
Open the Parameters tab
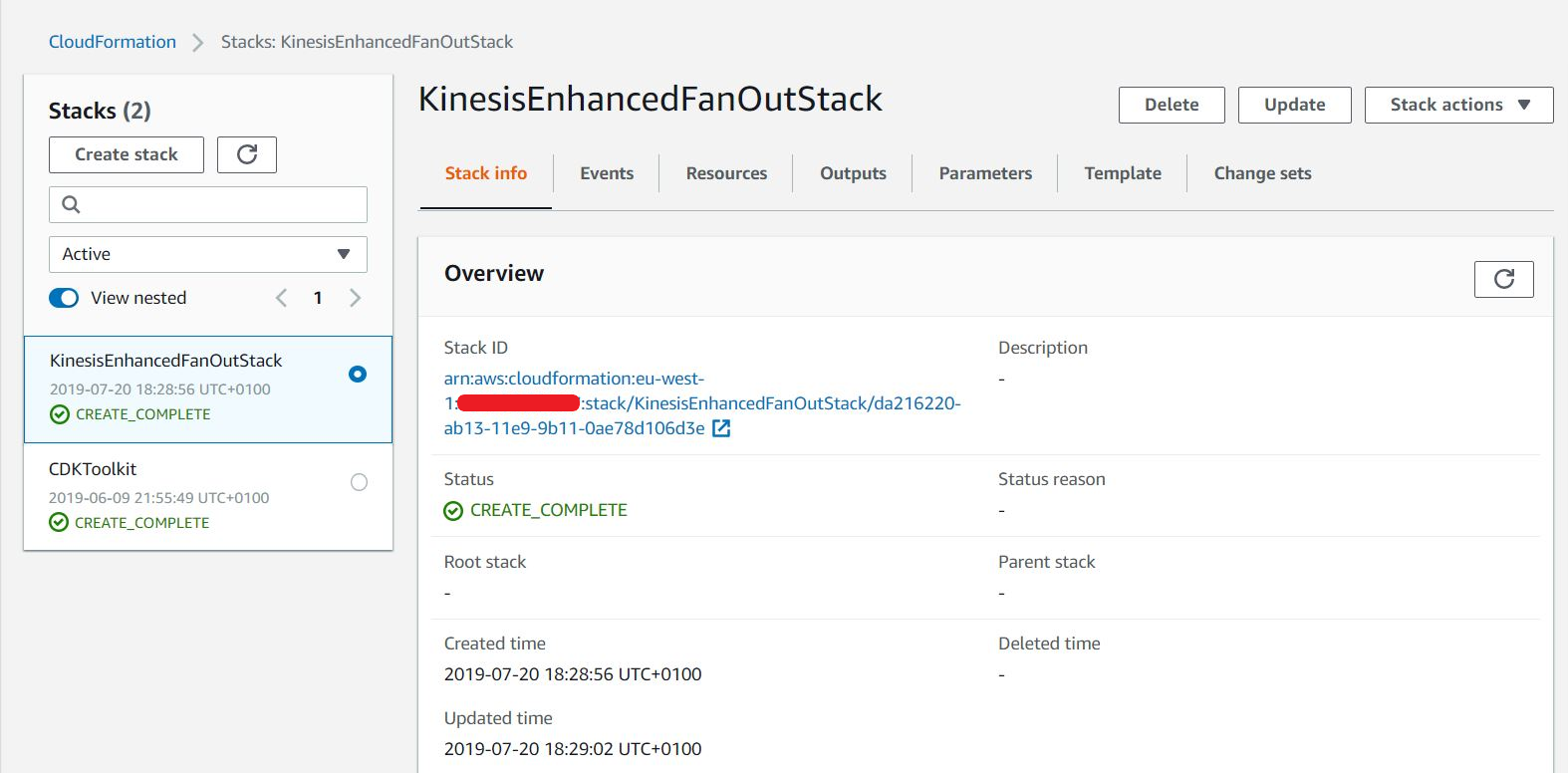tap(985, 173)
